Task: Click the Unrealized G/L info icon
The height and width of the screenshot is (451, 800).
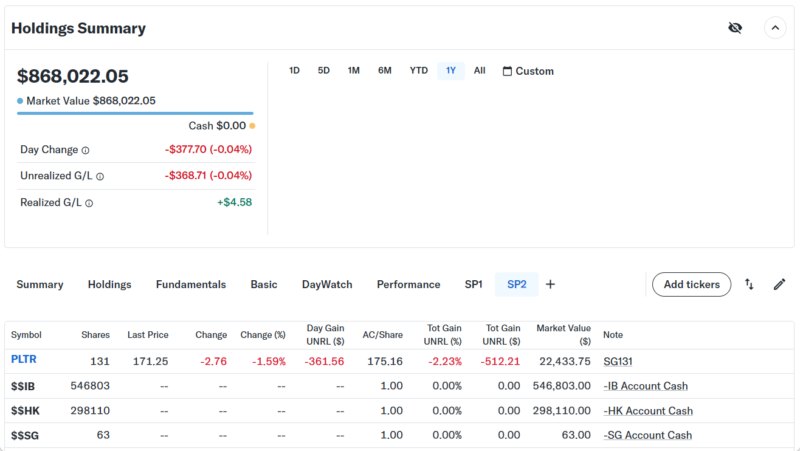Action: [x=100, y=177]
